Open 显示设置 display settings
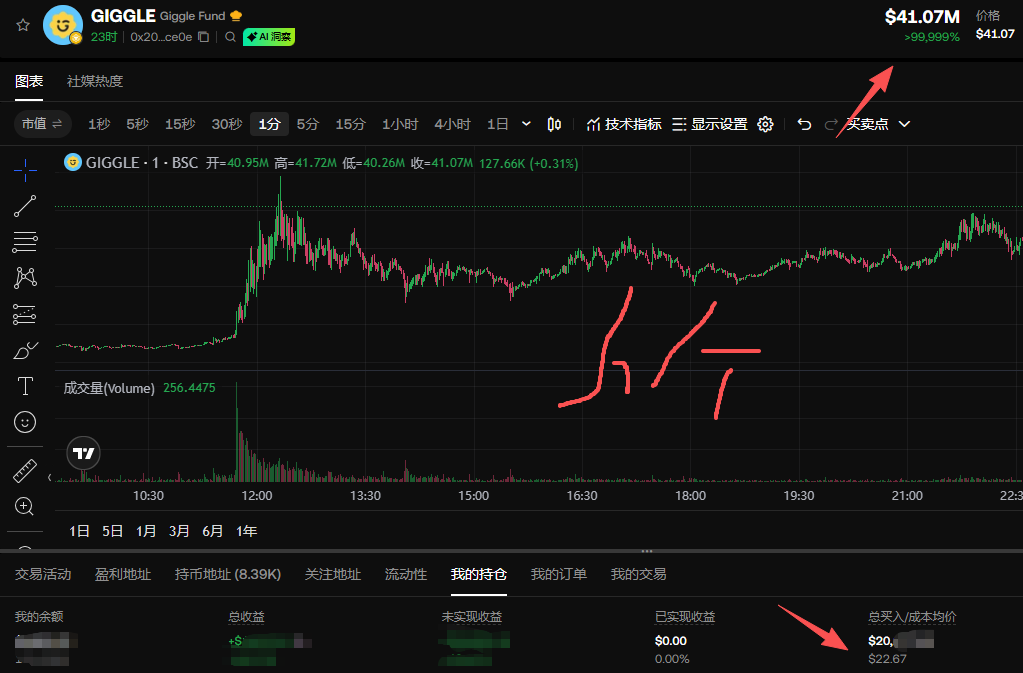This screenshot has width=1023, height=673. coord(710,124)
